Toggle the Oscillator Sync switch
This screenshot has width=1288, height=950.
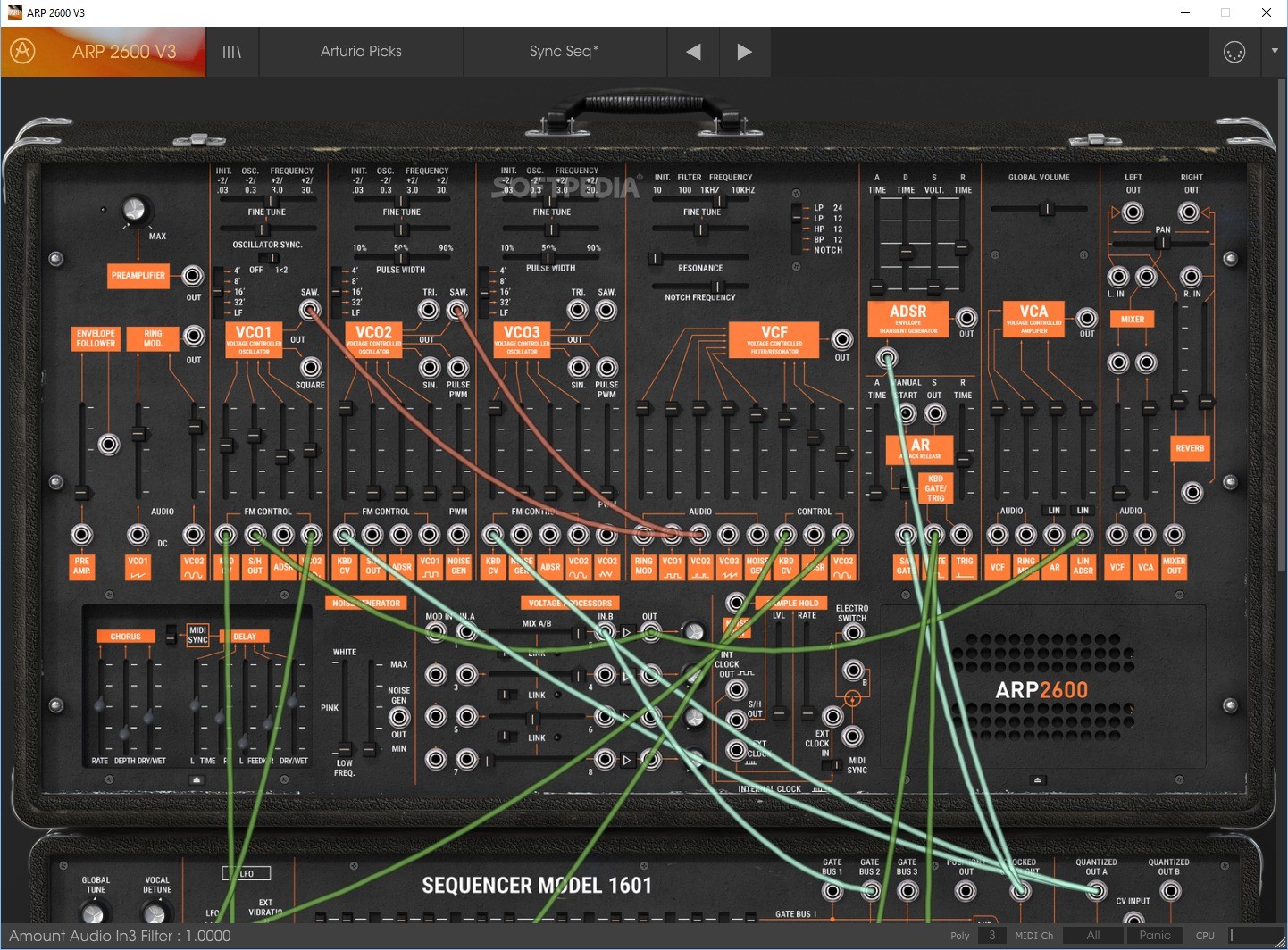point(268,258)
